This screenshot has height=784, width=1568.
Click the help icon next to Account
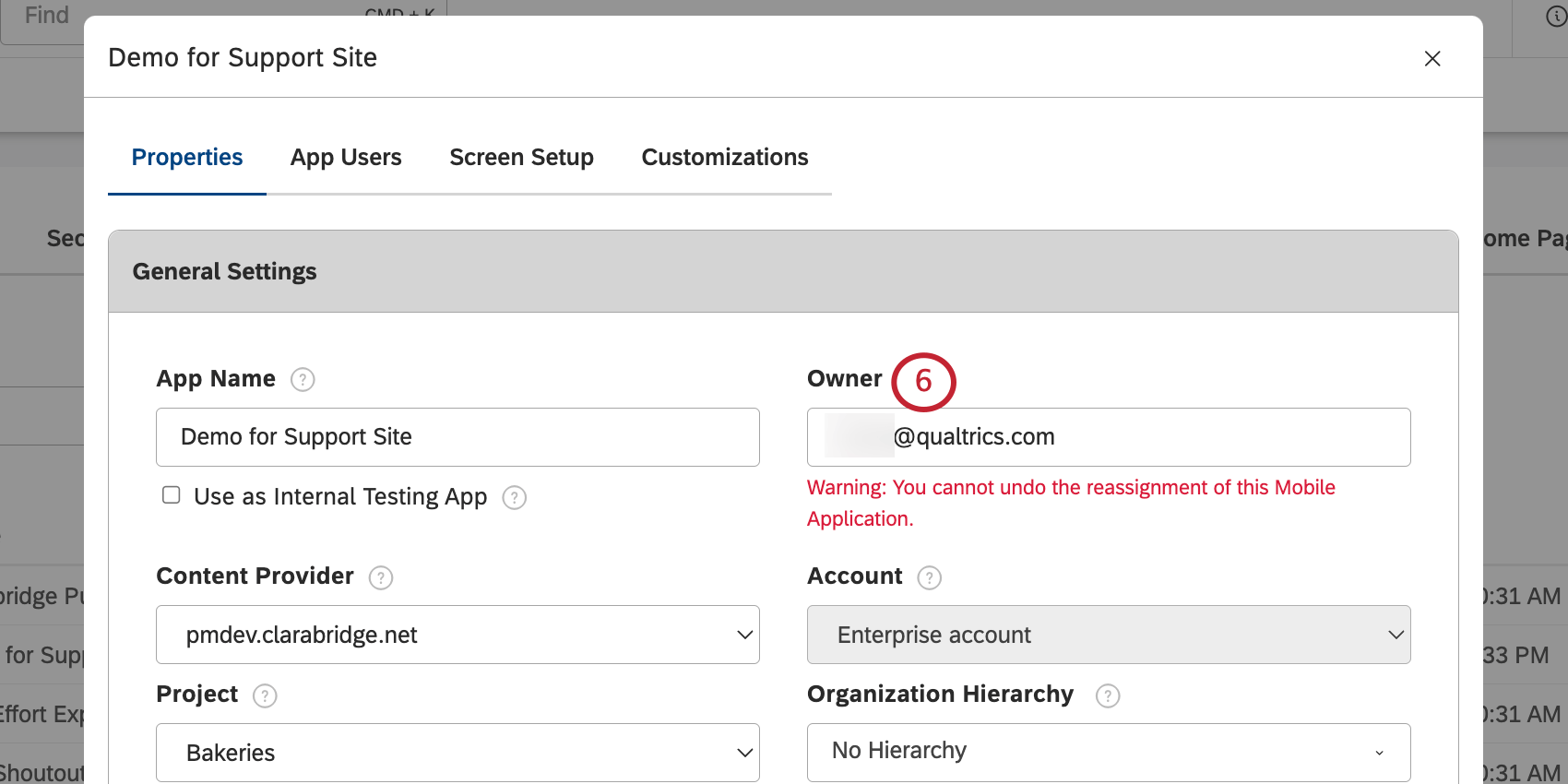[929, 577]
